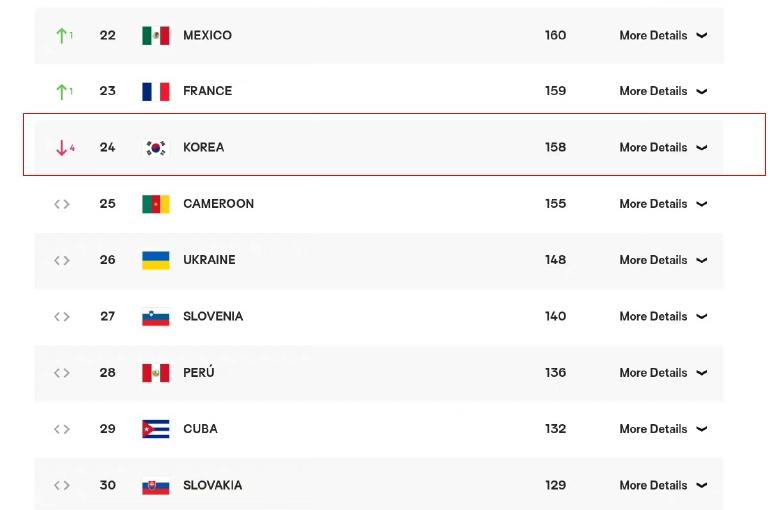Click the Ukraine flag icon
The height and width of the screenshot is (510, 770).
pyautogui.click(x=156, y=260)
